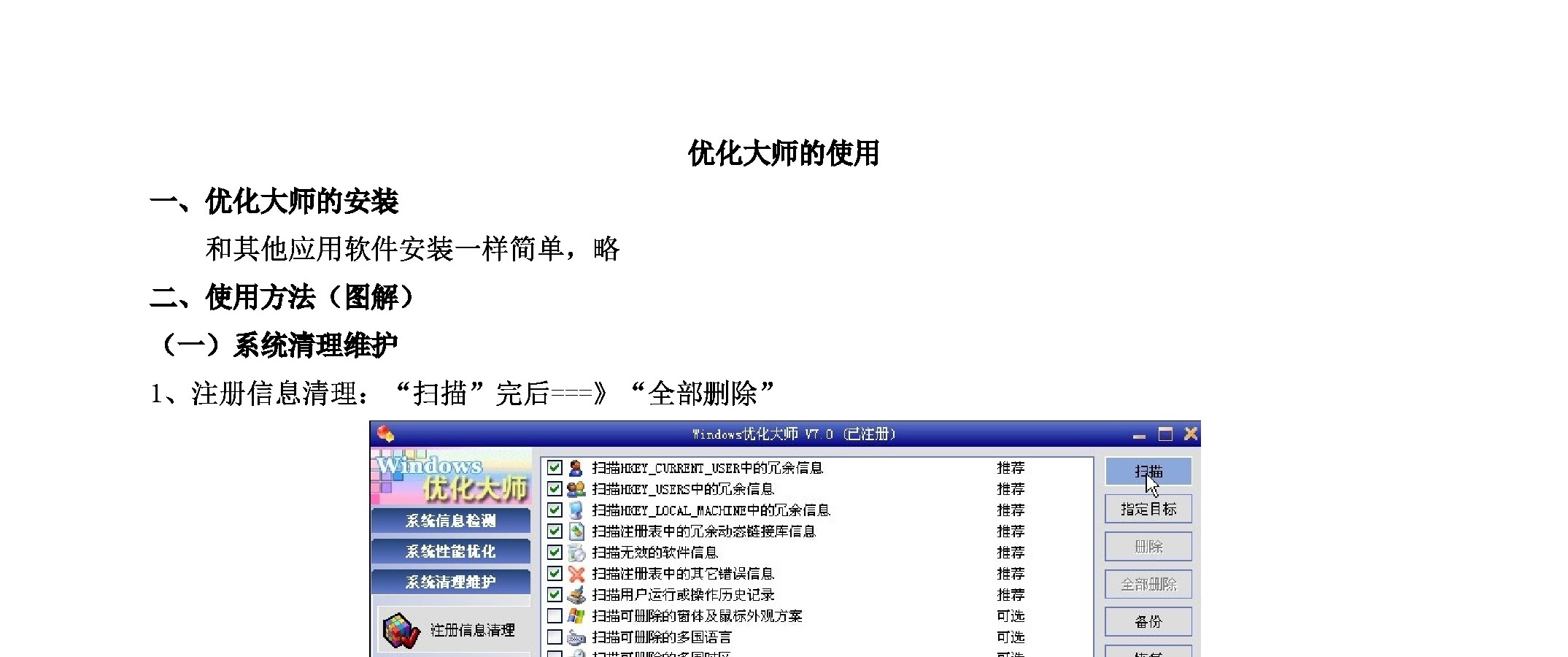Select the text 扫描HKEY_LOCAL_MACHINE中的冗余信息

(x=711, y=510)
